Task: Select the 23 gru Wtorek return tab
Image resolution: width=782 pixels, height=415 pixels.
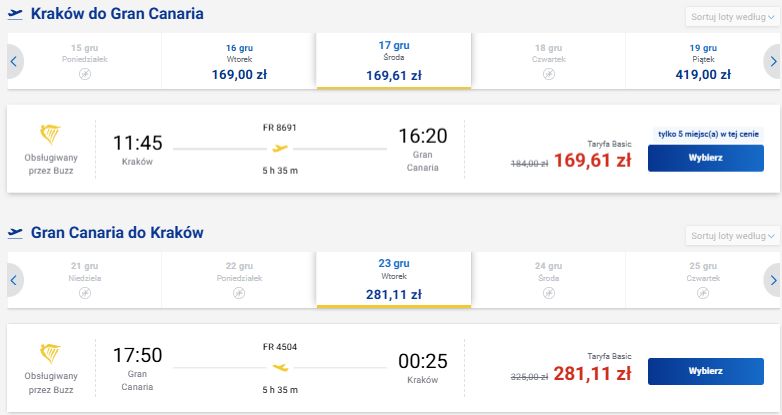Action: click(393, 279)
